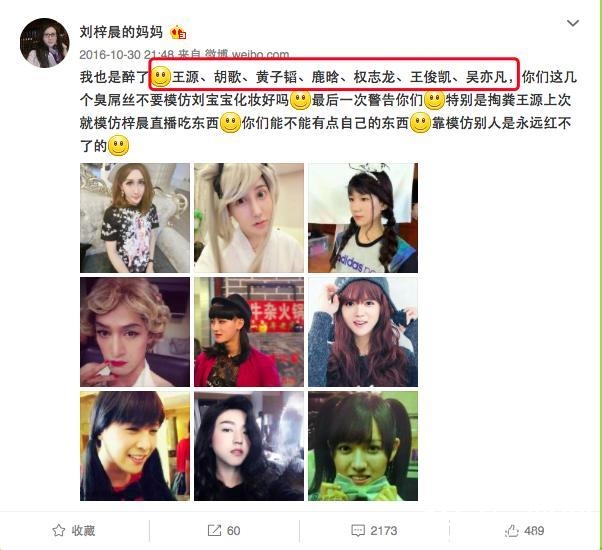Viewport: 602px width, 550px height.
Task: Click the 2016-10-30 21:48 timestamp
Action: (x=127, y=55)
